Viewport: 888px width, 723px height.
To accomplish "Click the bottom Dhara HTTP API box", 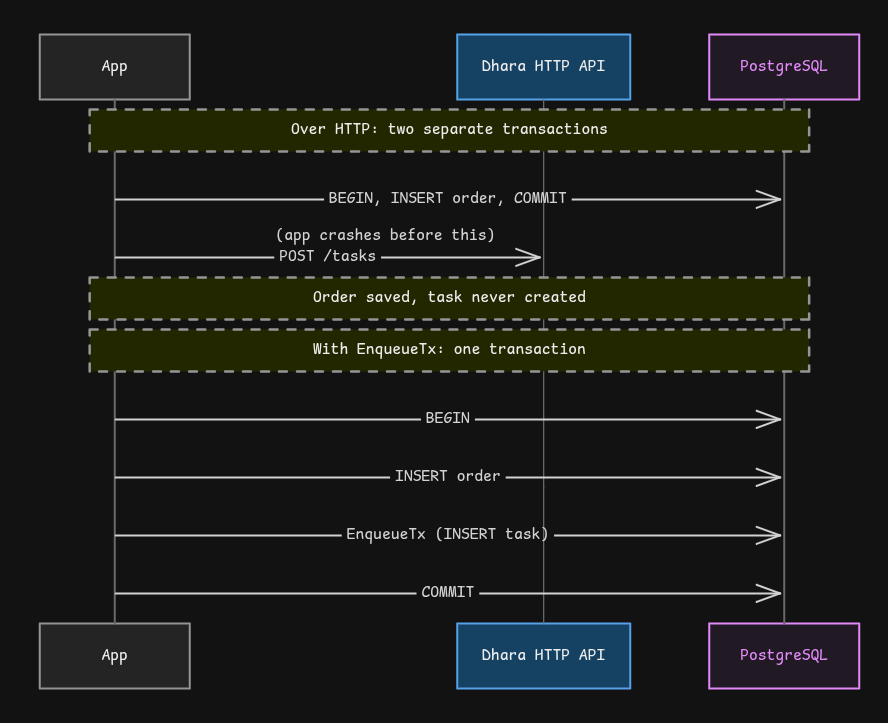I will coord(543,656).
